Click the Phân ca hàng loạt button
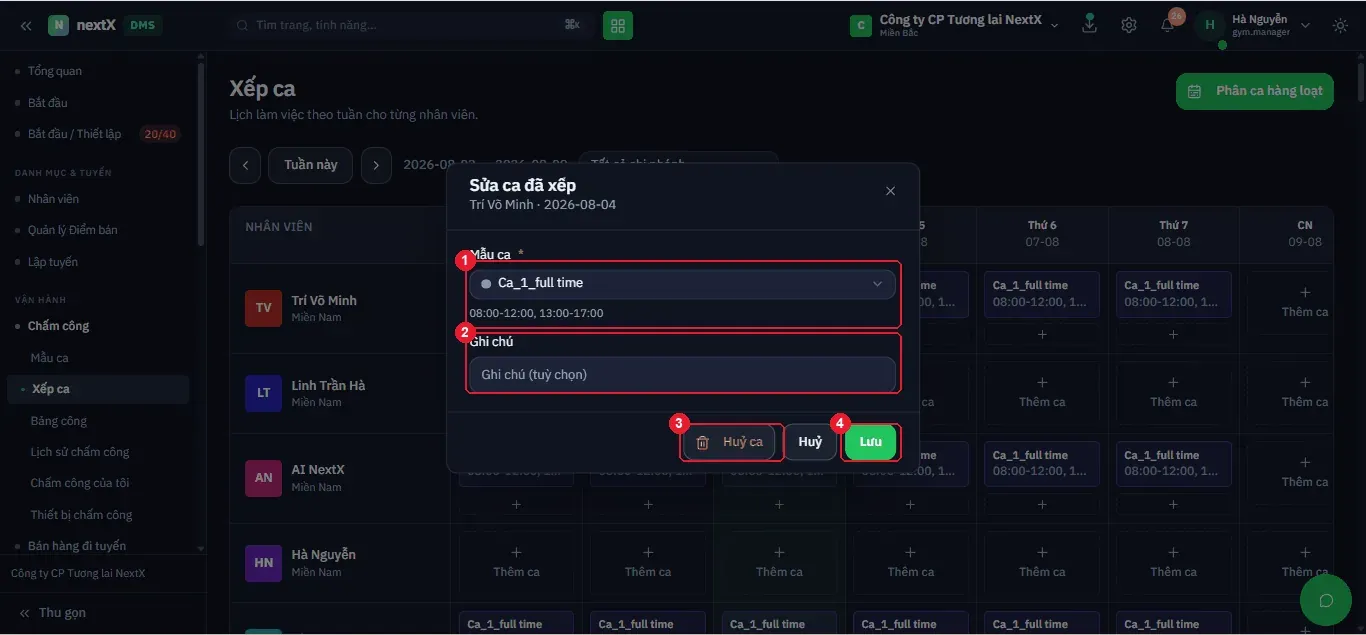 point(1255,91)
